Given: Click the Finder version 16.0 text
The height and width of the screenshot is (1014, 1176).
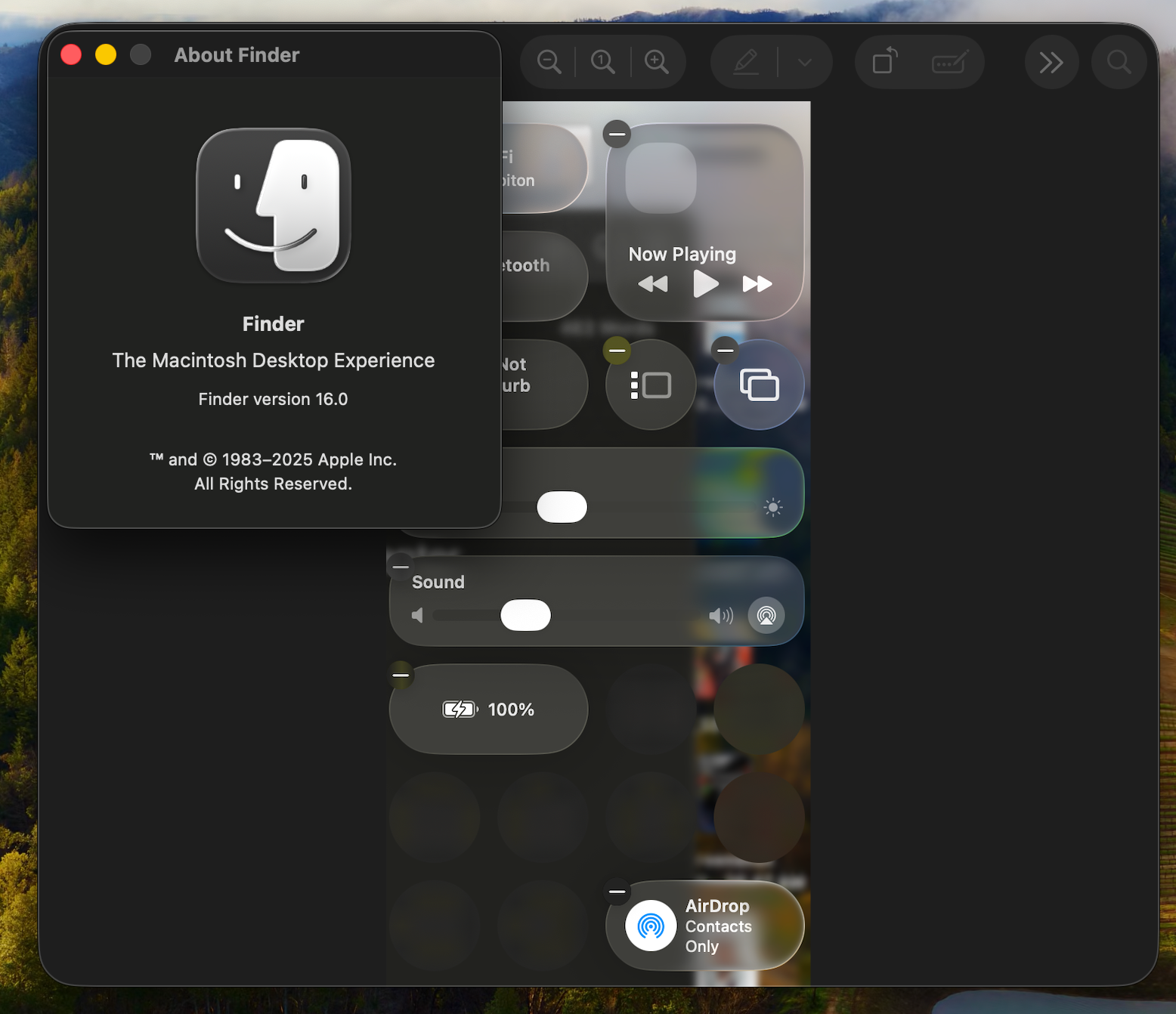Looking at the screenshot, I should click(x=274, y=399).
